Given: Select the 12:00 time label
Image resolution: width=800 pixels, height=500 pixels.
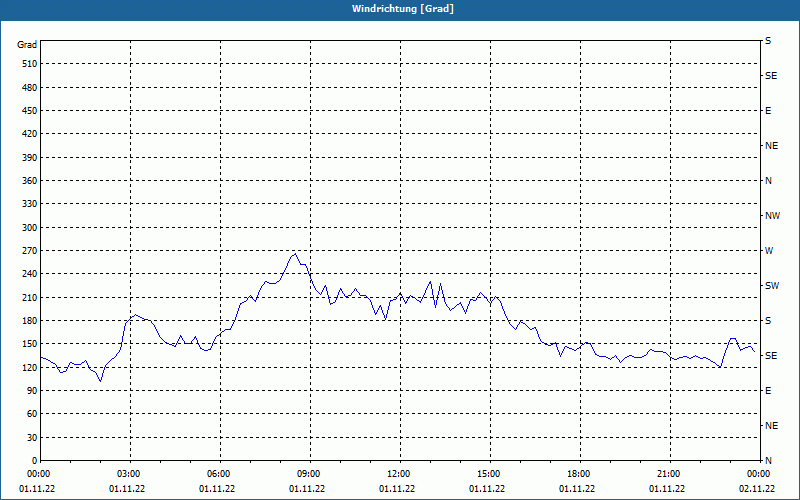Looking at the screenshot, I should pyautogui.click(x=400, y=474).
